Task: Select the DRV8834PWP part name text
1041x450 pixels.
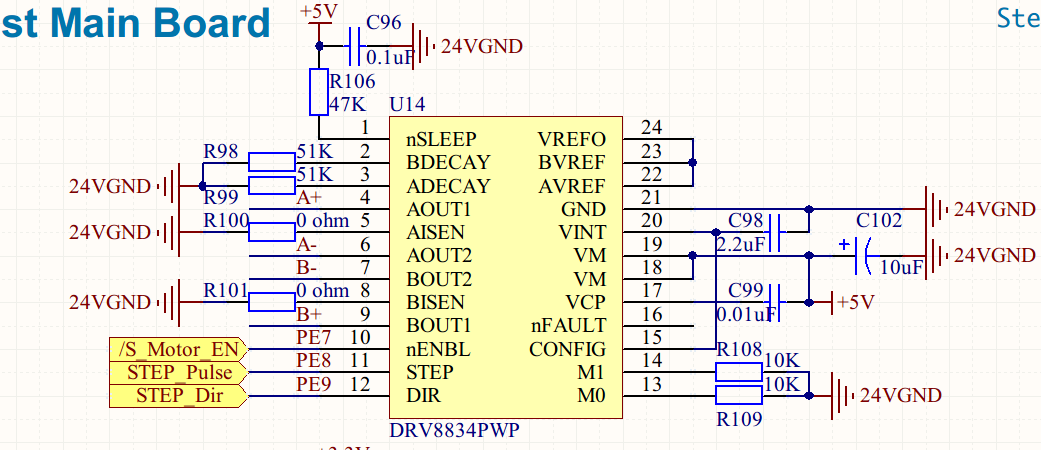Action: tap(454, 430)
